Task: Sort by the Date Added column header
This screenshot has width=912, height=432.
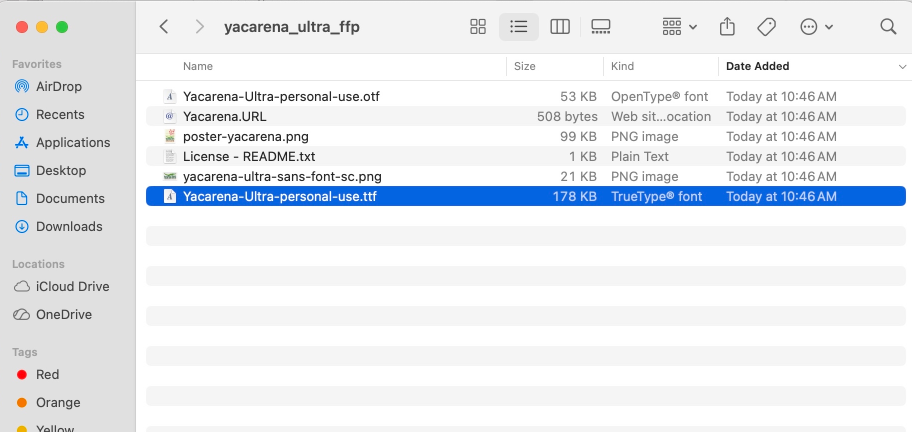Action: tap(757, 66)
